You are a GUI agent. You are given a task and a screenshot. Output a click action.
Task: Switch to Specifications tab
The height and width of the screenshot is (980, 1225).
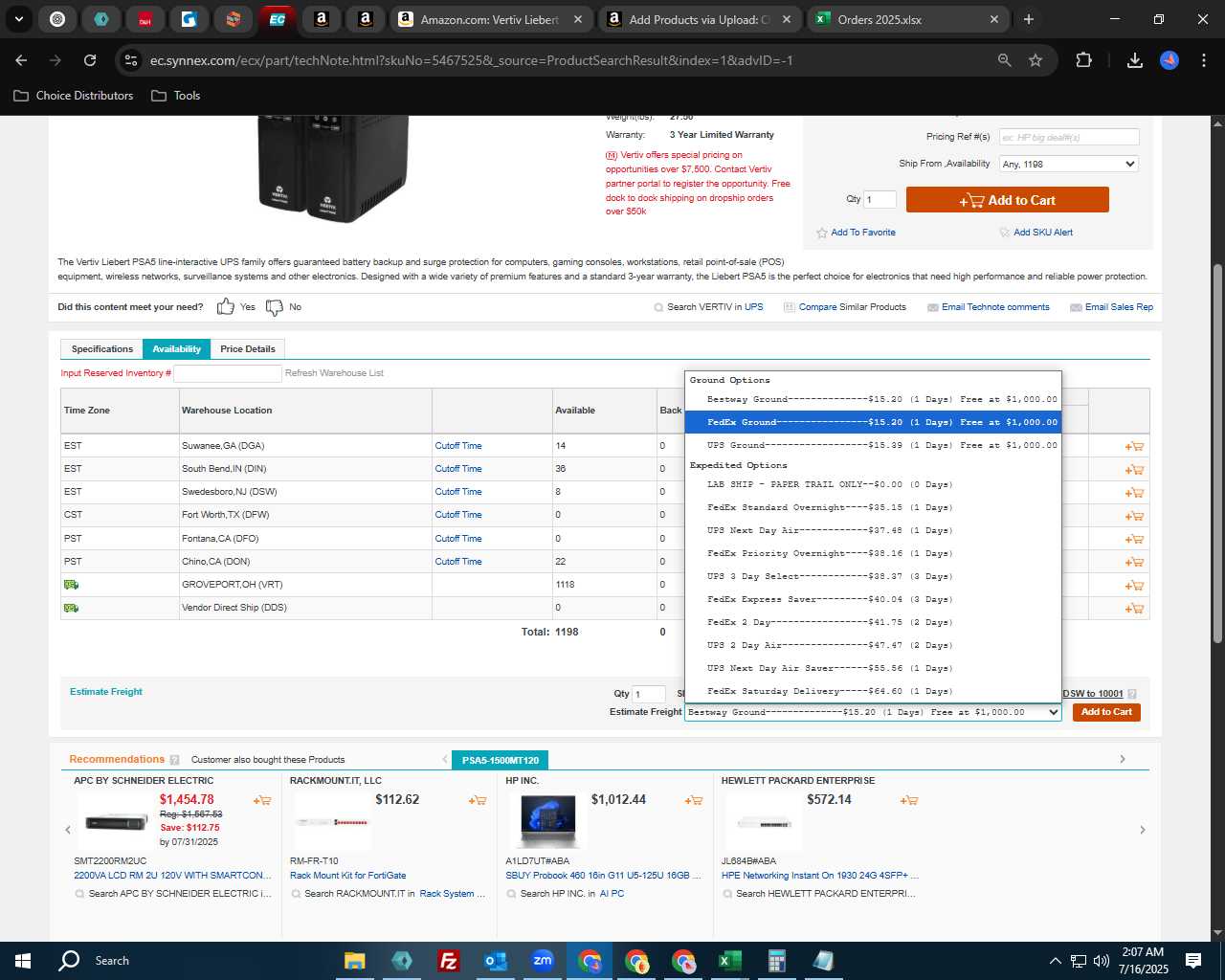click(101, 349)
